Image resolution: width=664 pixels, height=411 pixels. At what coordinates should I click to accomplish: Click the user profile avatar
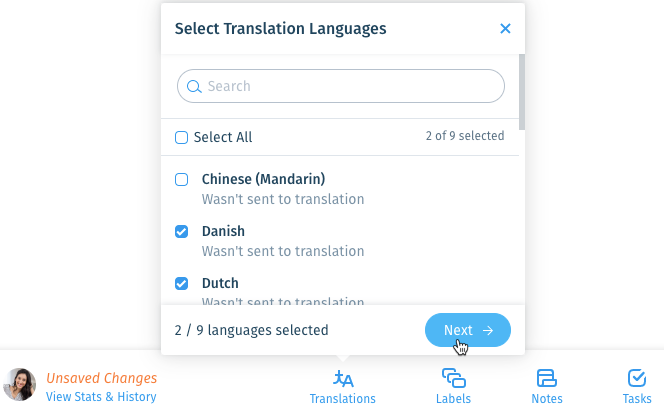(x=19, y=384)
